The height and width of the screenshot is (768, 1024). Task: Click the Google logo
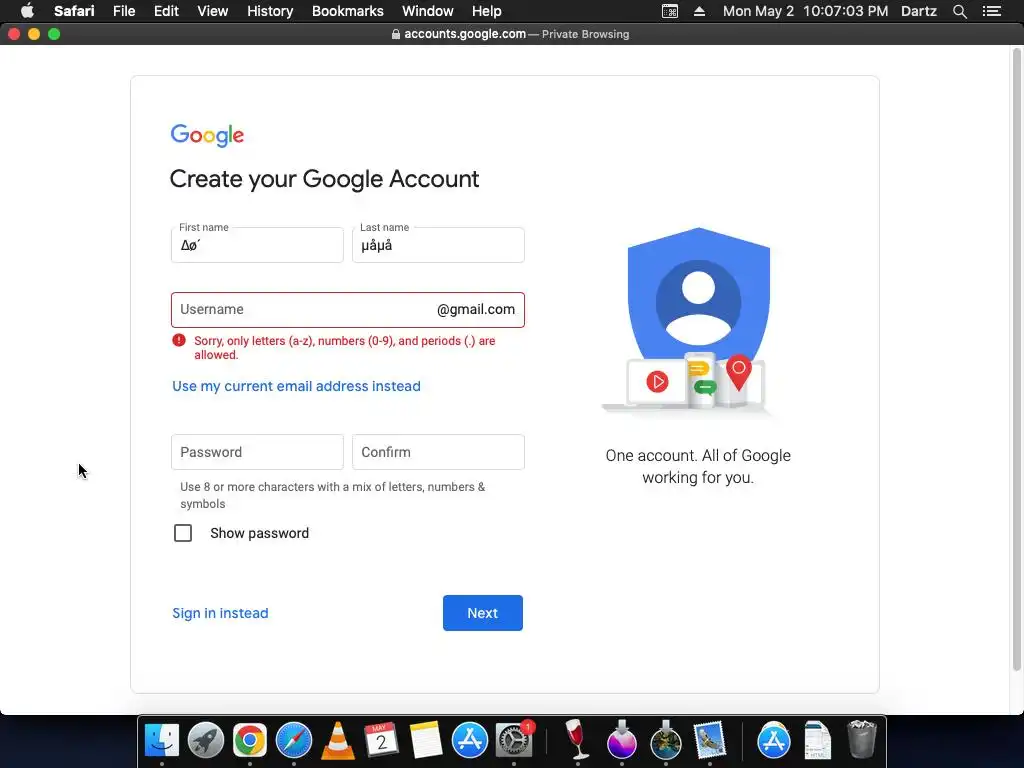coord(207,135)
